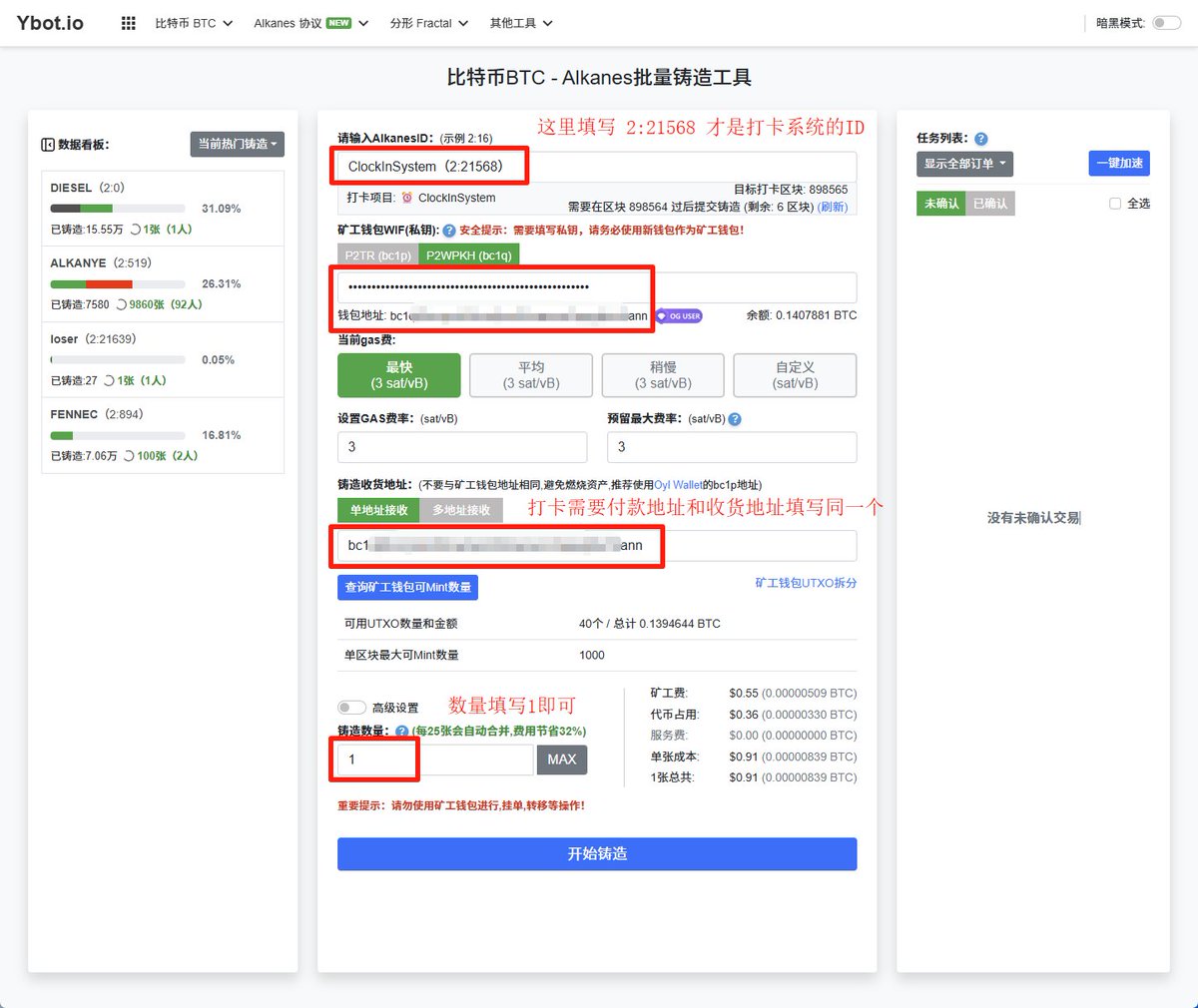The image size is (1198, 1008).
Task: Show the 未确认 transactions tab
Action: (x=941, y=204)
